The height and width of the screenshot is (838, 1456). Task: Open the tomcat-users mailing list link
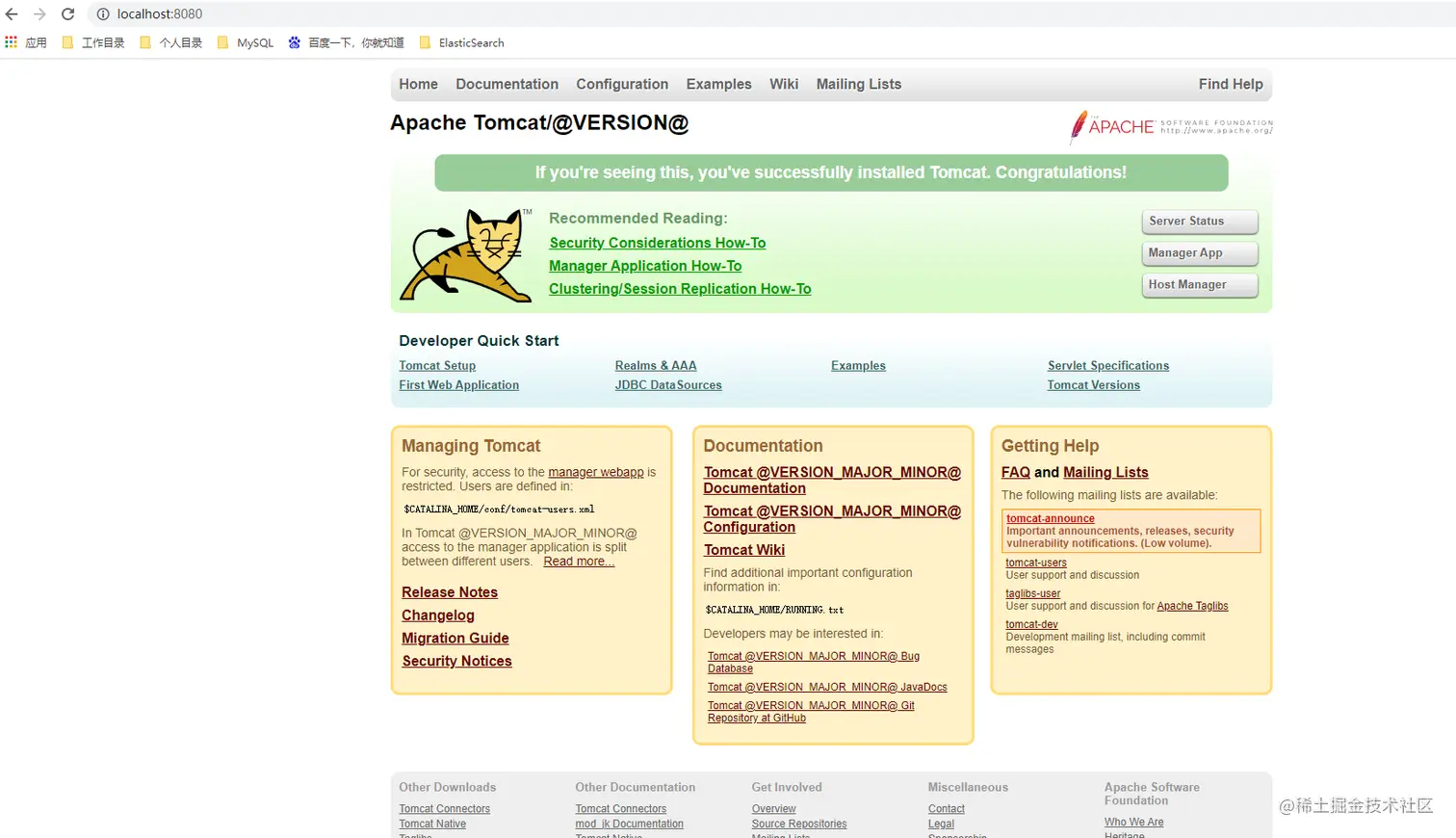[1036, 563]
